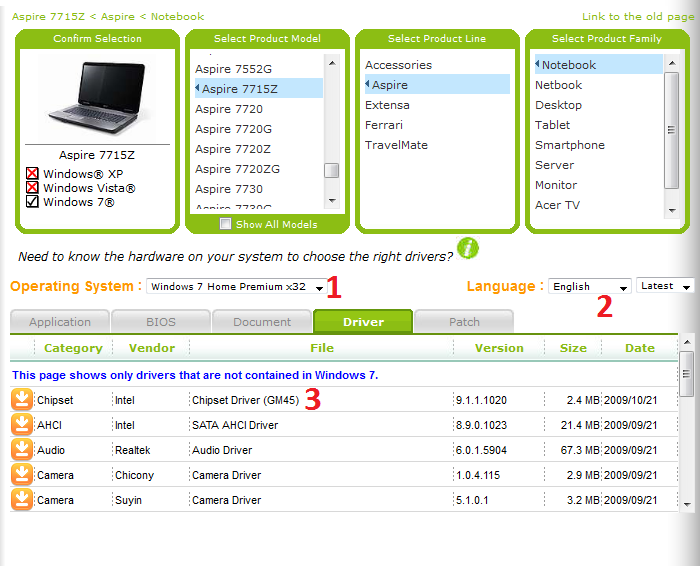Open the Language dropdown showing English
The width and height of the screenshot is (700, 566).
point(589,287)
